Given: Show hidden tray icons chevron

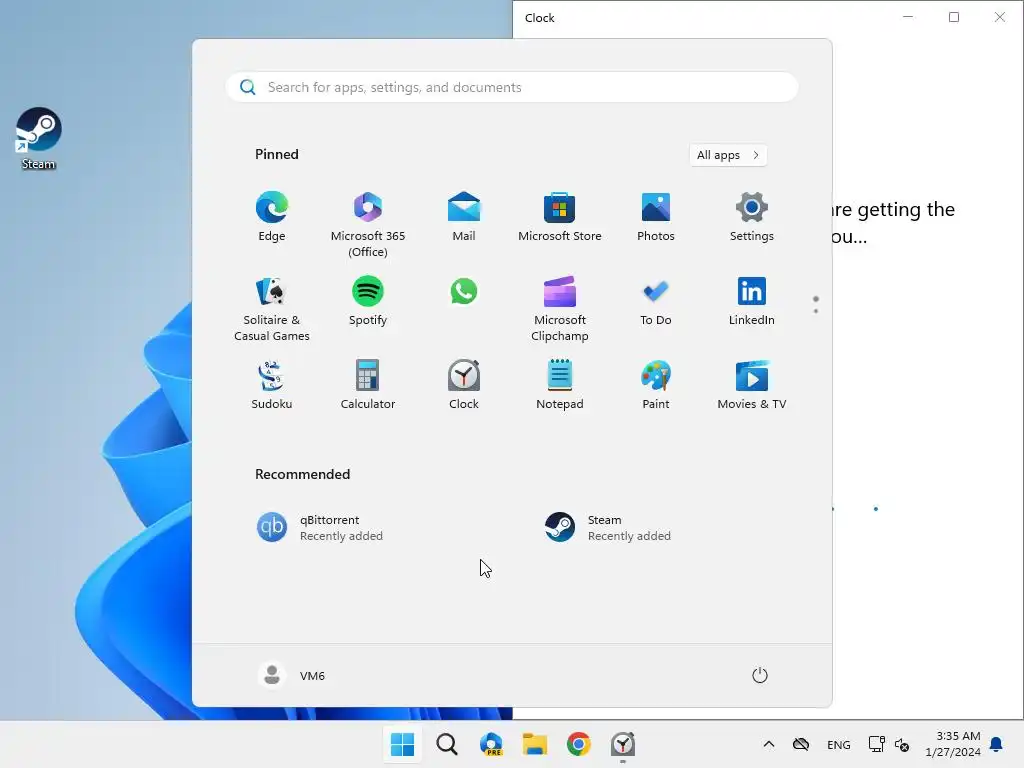Looking at the screenshot, I should click(x=769, y=744).
